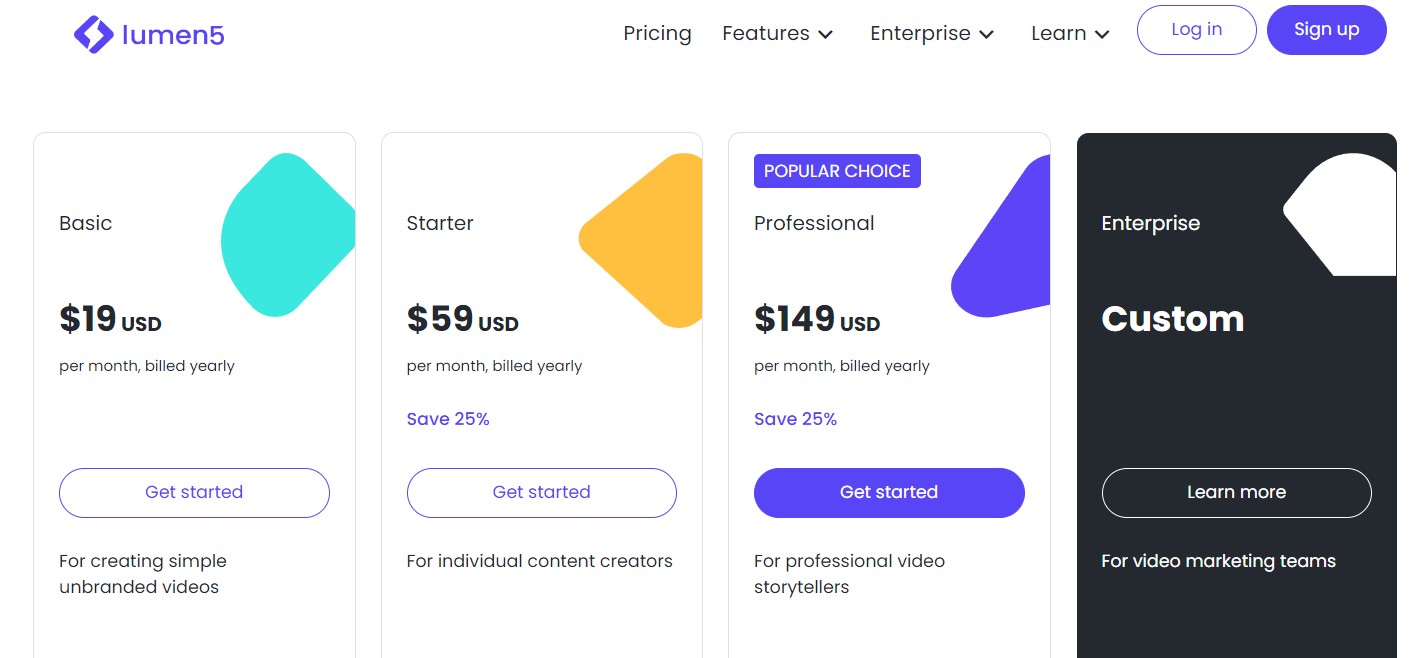Expand the Learn dropdown menu
The width and height of the screenshot is (1428, 658).
point(1070,33)
